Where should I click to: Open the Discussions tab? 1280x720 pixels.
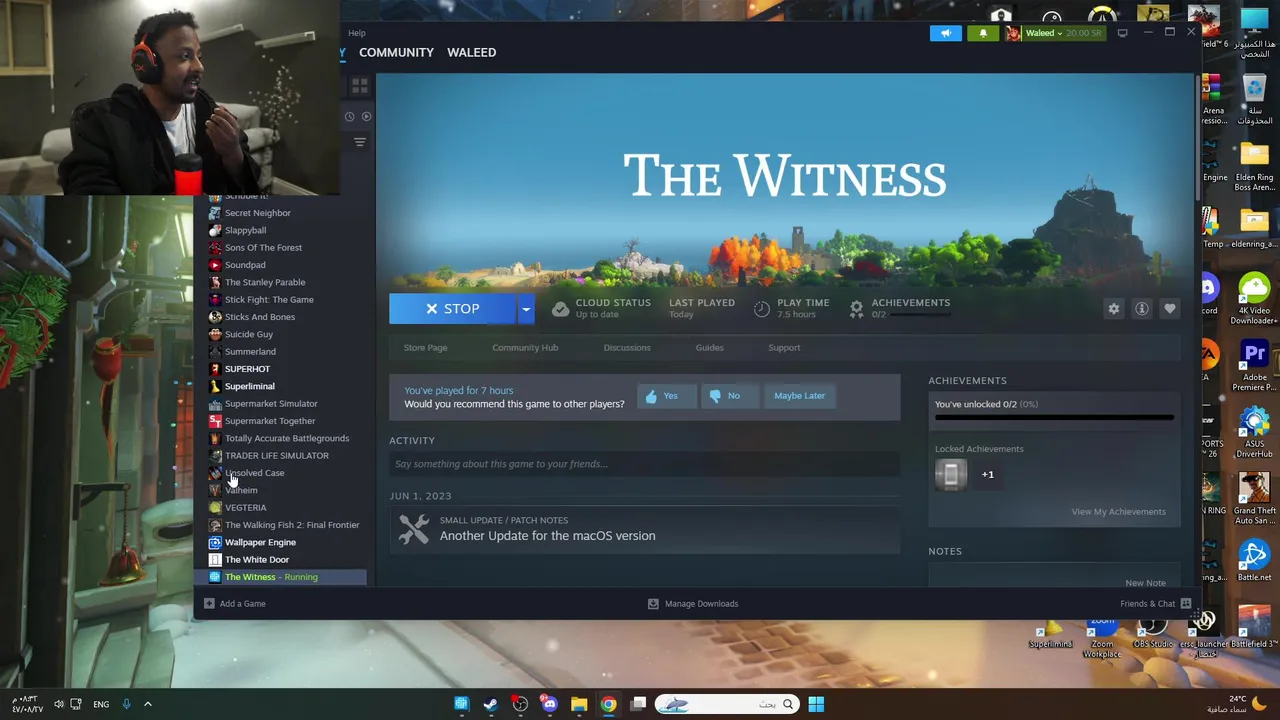click(627, 348)
